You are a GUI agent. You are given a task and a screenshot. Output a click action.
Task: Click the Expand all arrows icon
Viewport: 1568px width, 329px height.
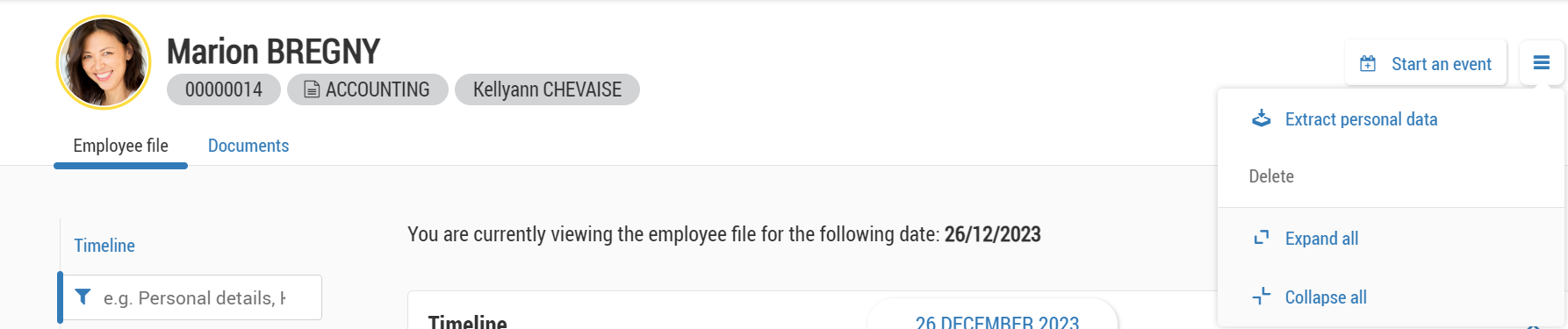click(1262, 238)
